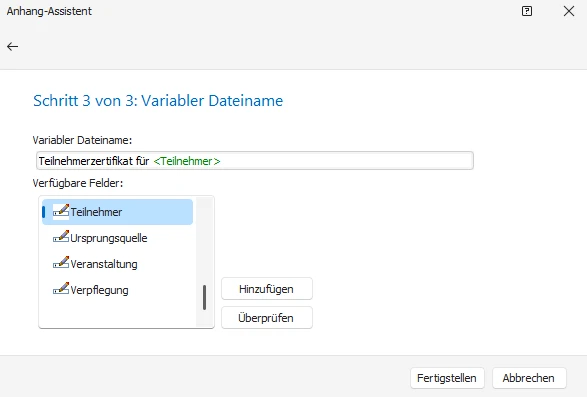
Task: Cancel with the Abbrechen button
Action: [529, 378]
